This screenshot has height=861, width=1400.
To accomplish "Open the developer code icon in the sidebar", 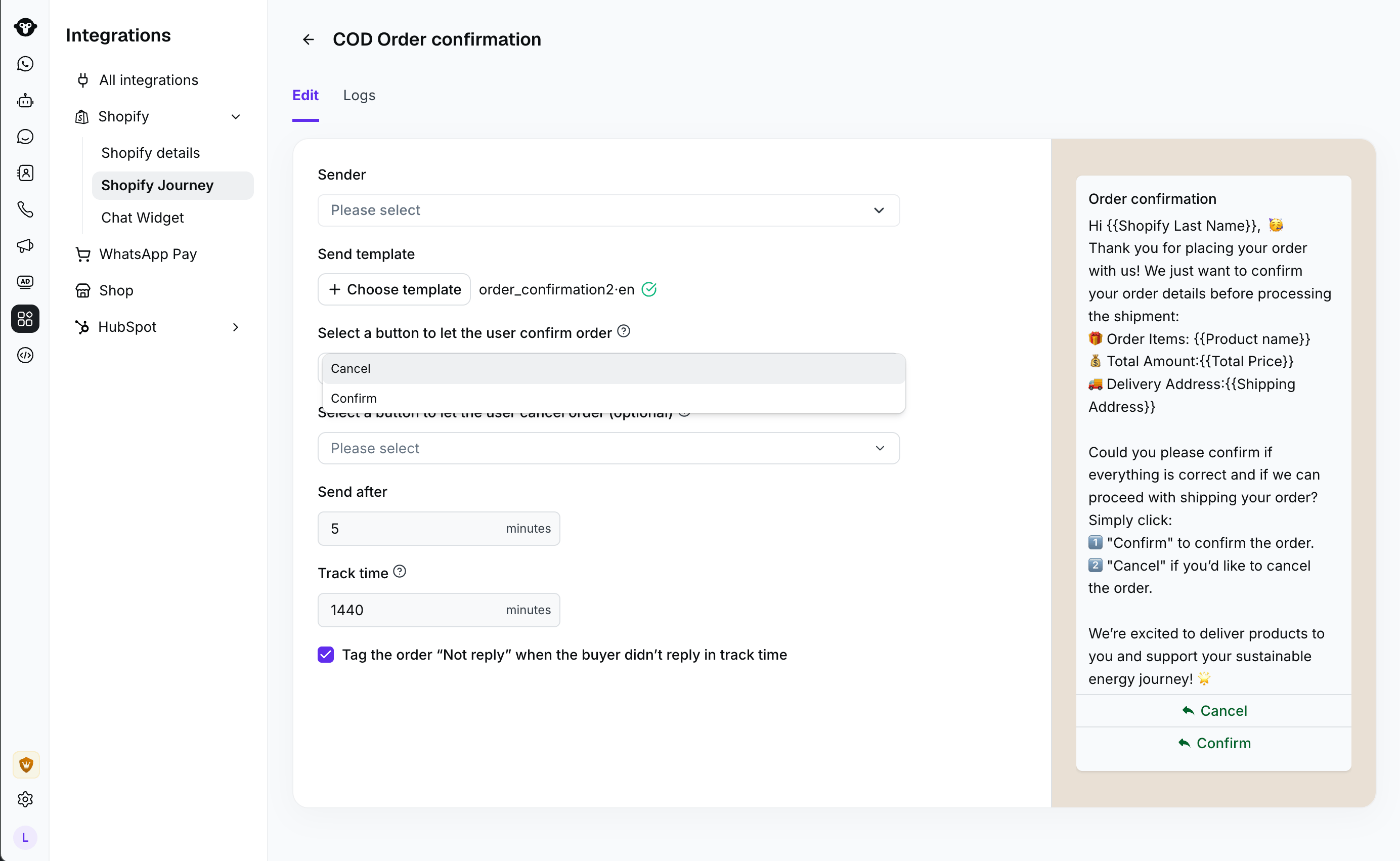I will point(25,355).
